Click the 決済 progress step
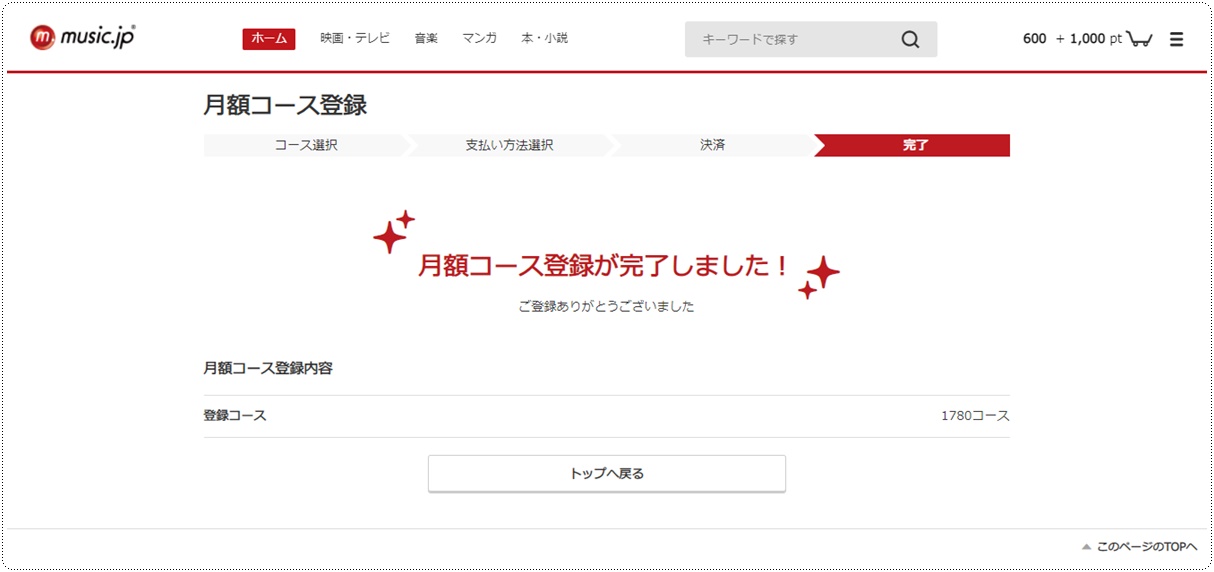This screenshot has height=572, width=1214. [712, 145]
